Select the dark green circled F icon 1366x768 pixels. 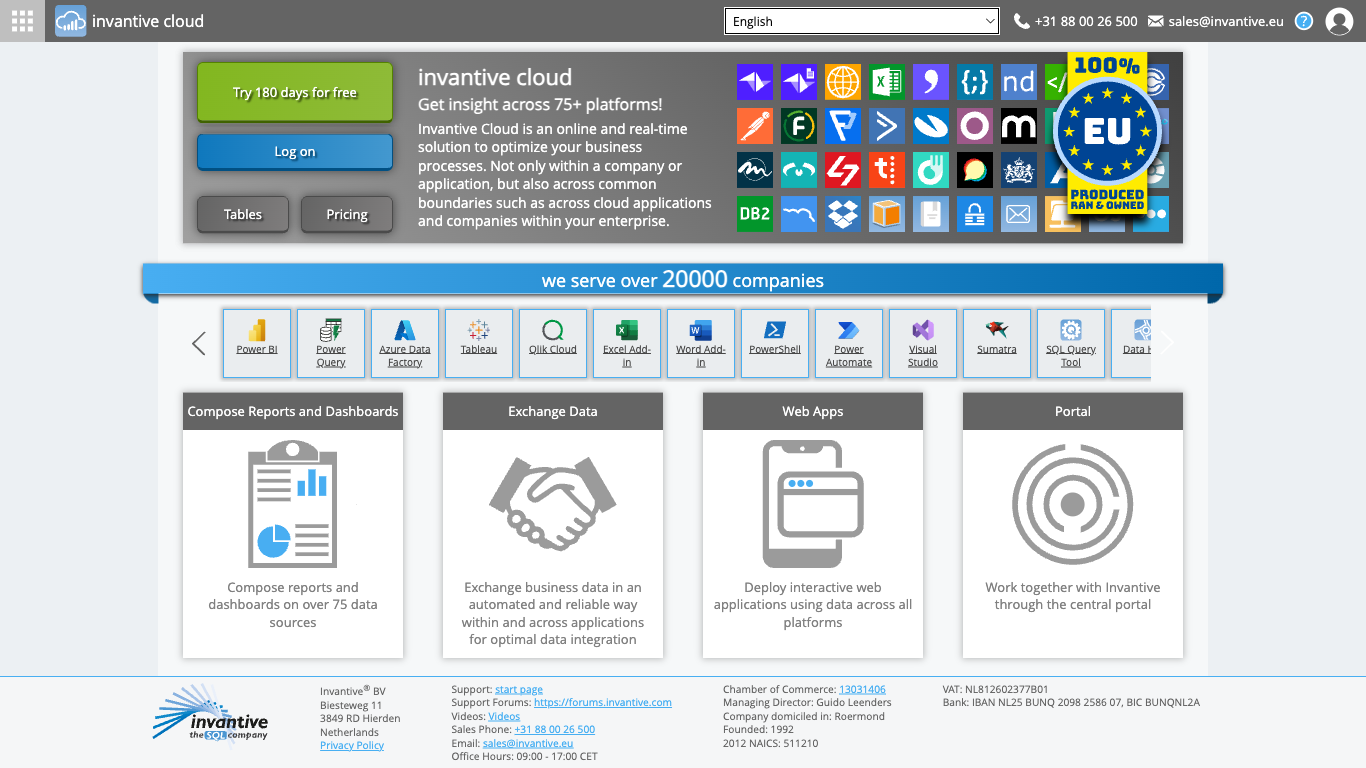[x=799, y=126]
